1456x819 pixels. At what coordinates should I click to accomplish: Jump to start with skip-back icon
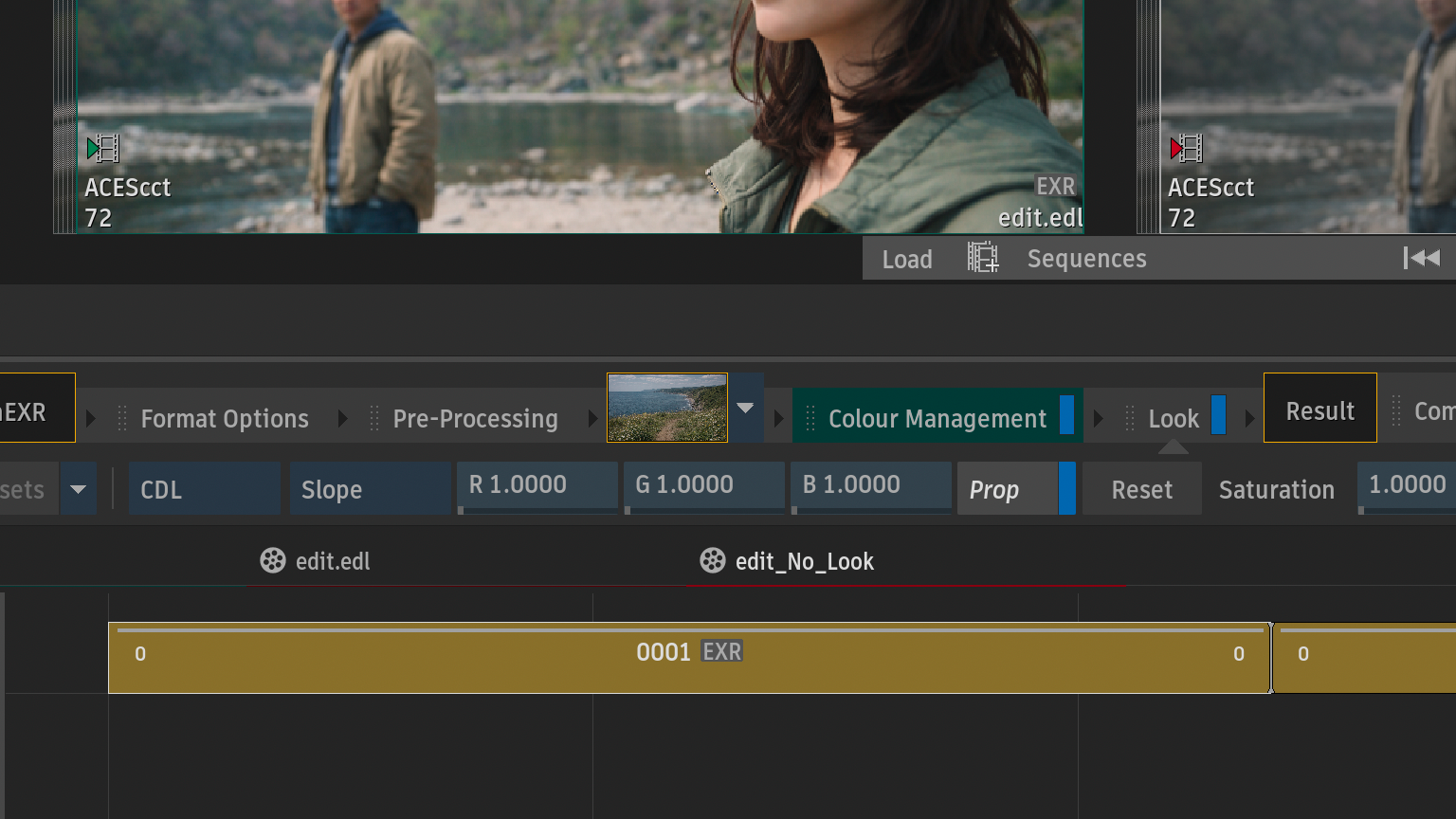1421,258
